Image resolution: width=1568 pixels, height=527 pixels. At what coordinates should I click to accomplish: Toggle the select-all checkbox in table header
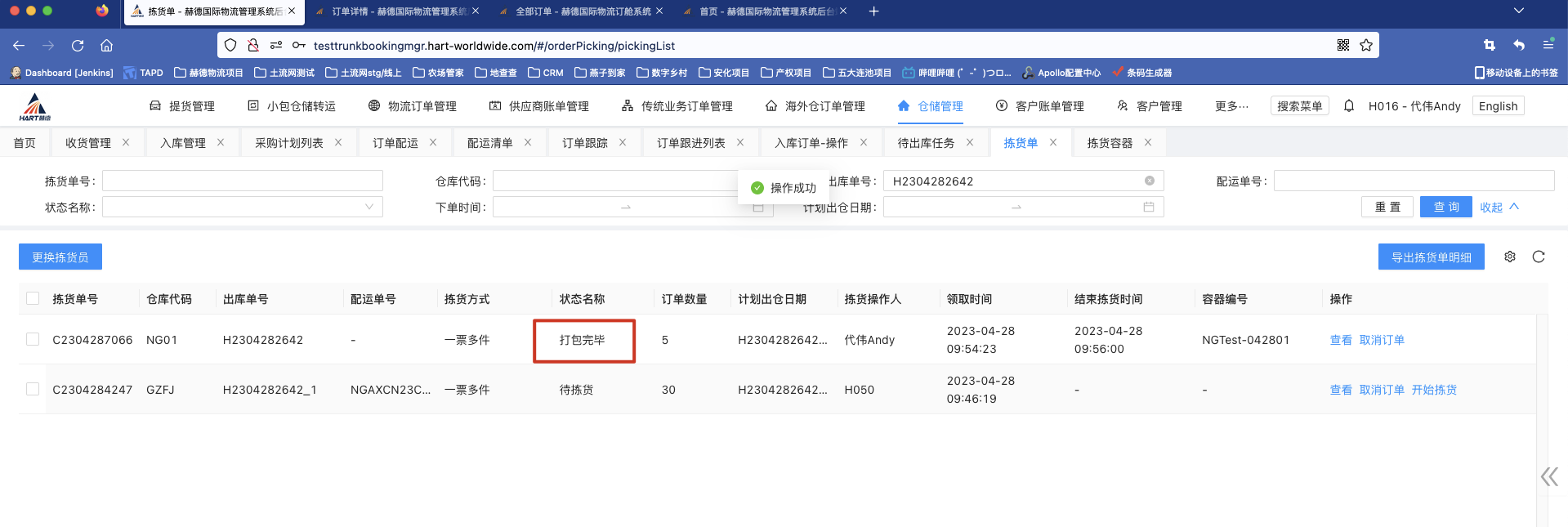33,298
